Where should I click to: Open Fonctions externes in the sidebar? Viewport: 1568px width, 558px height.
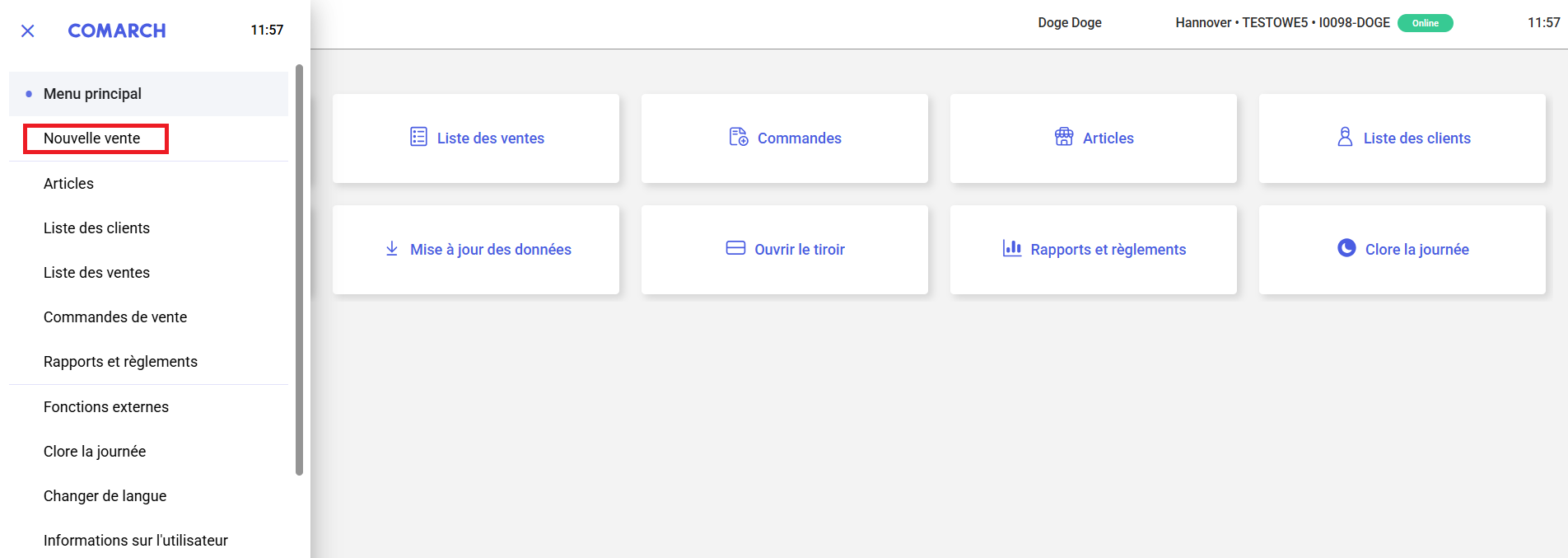tap(106, 407)
